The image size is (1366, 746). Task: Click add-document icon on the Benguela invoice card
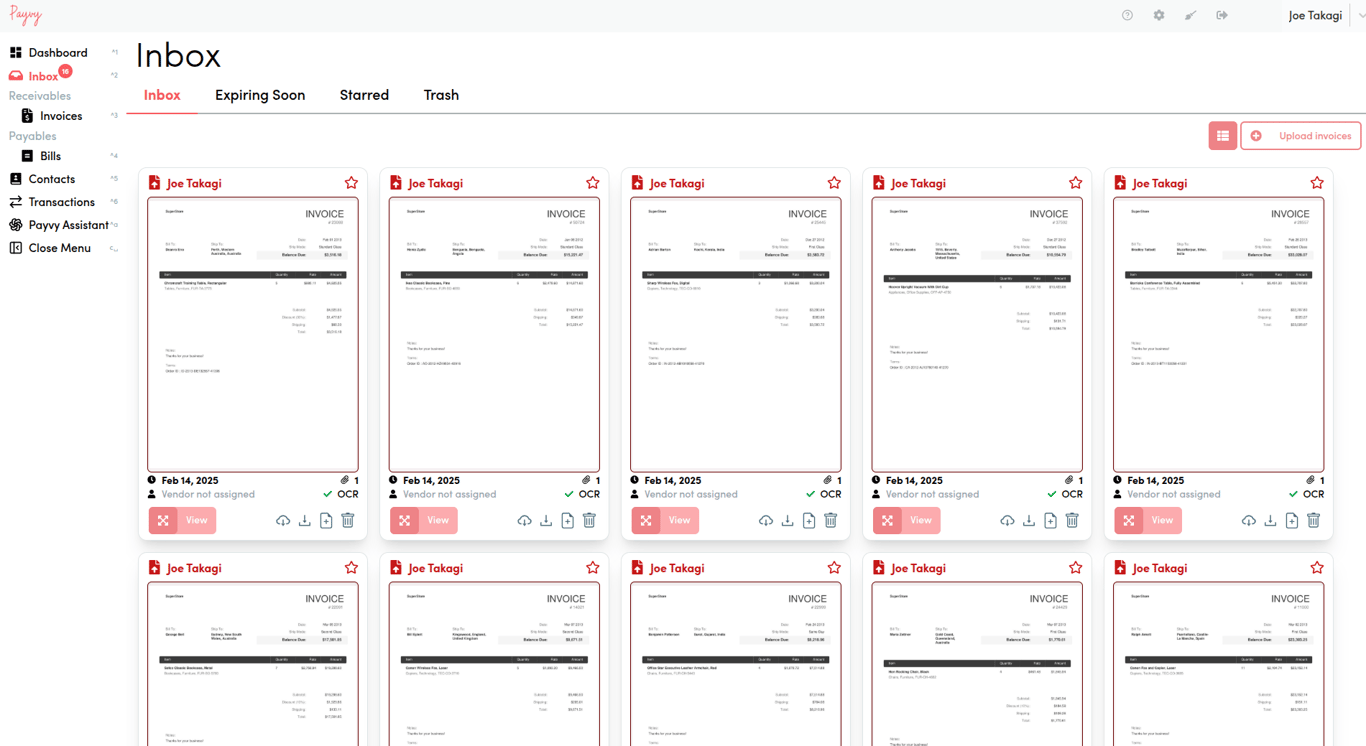coord(567,521)
